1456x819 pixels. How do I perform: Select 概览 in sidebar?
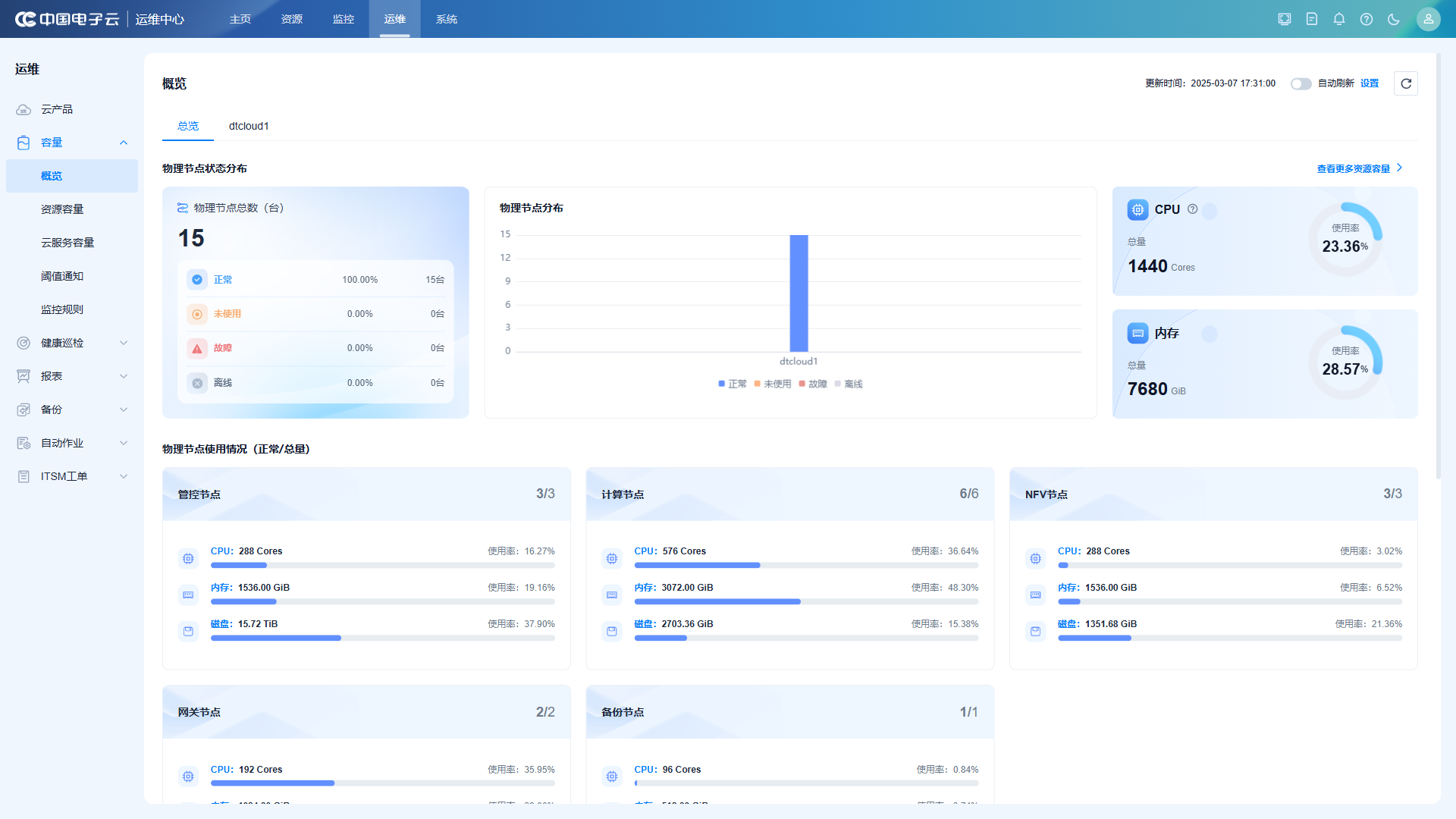(x=72, y=176)
